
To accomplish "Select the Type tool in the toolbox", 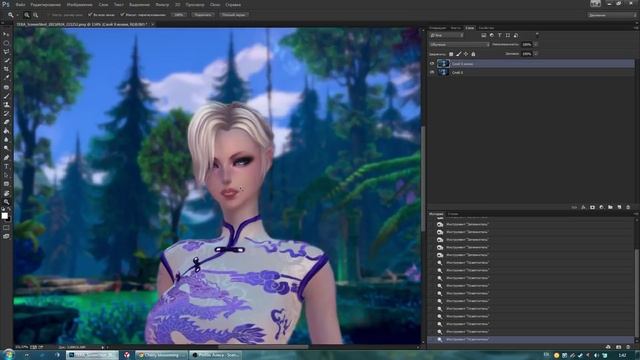I will click(6, 167).
